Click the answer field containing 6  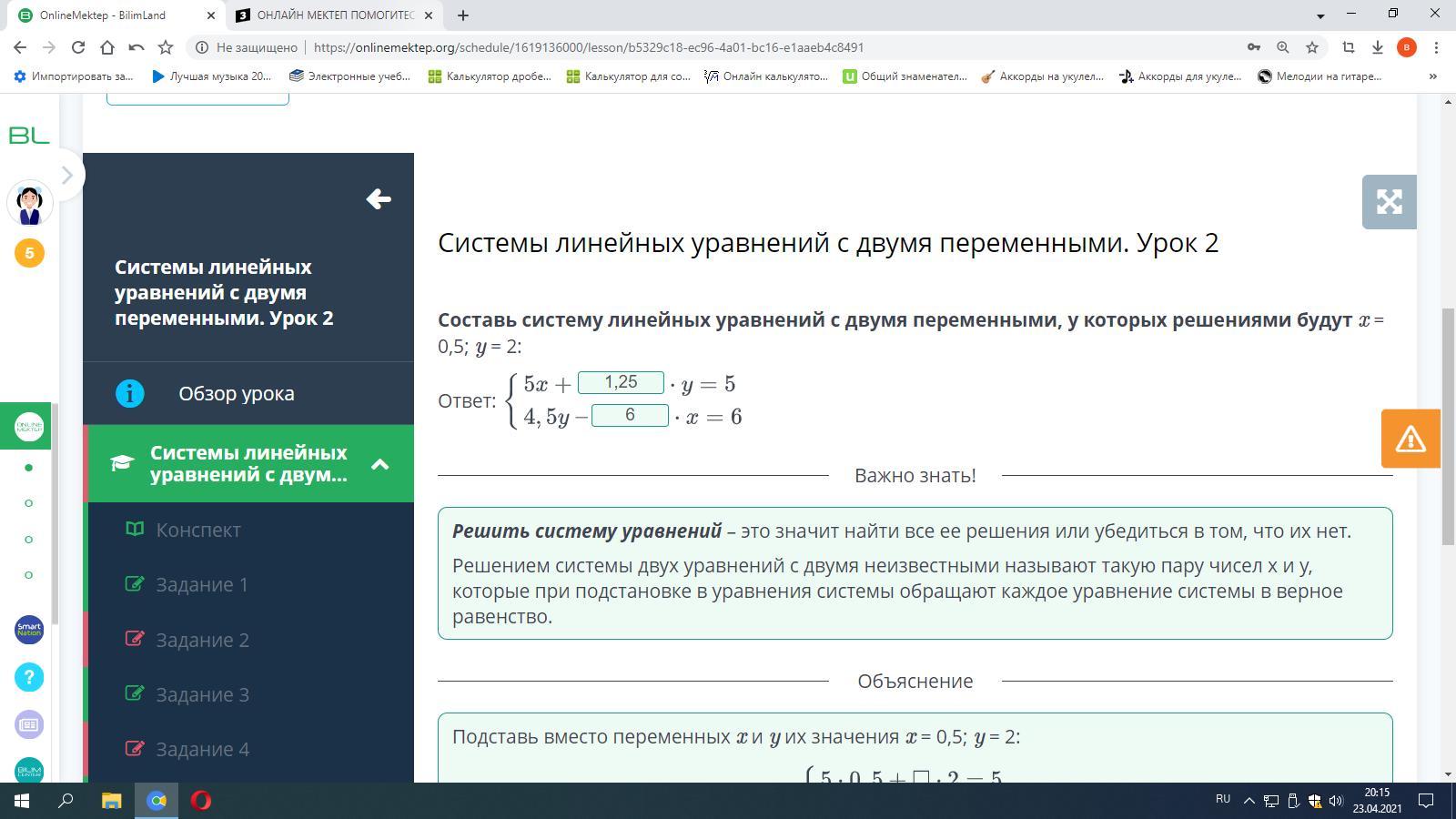[x=630, y=415]
